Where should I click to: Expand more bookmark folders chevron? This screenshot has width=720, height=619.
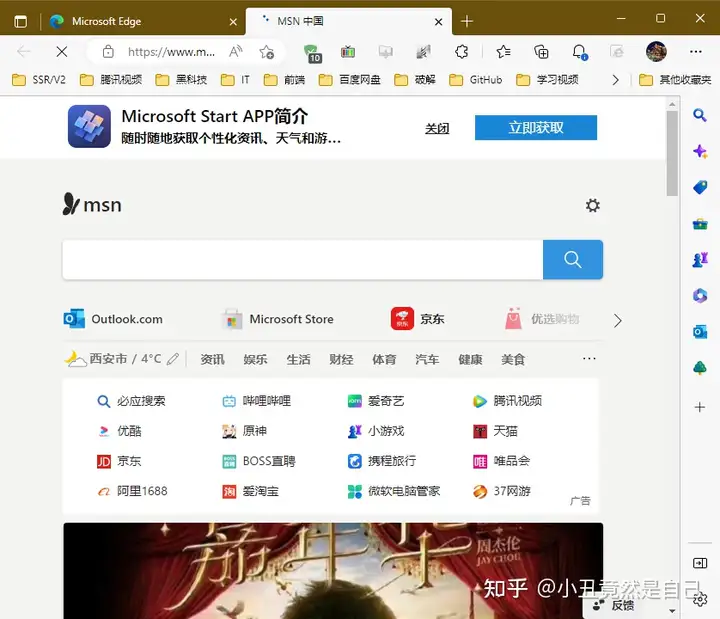point(615,80)
